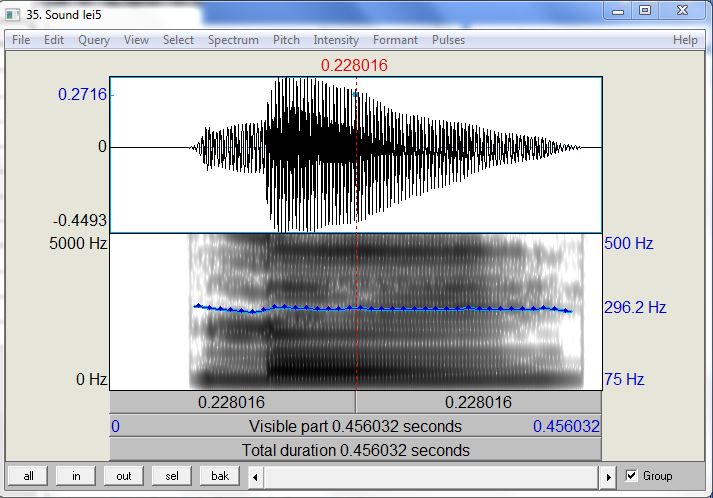Click the 0 Hz spectrogram label
713x498 pixels.
[91, 379]
